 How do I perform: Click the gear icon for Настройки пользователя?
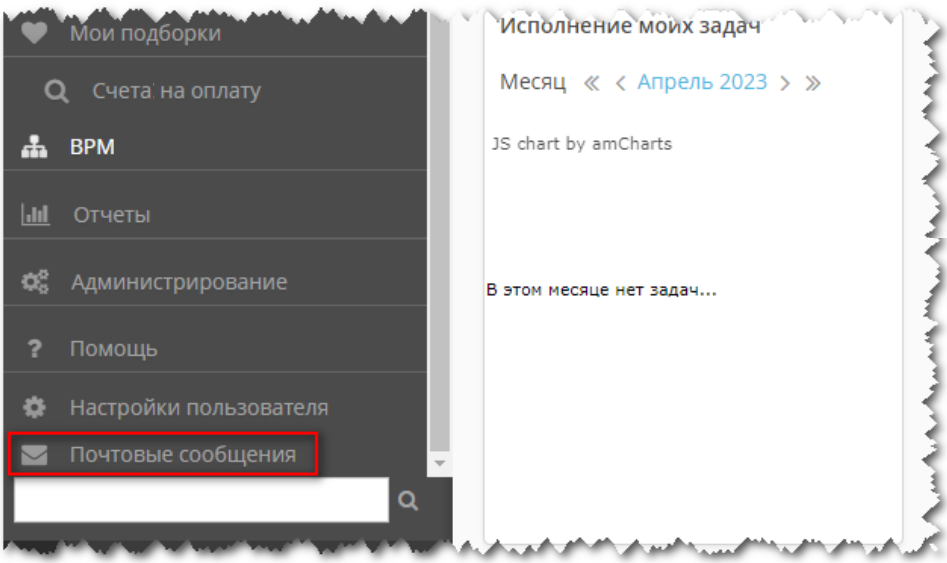(x=35, y=408)
